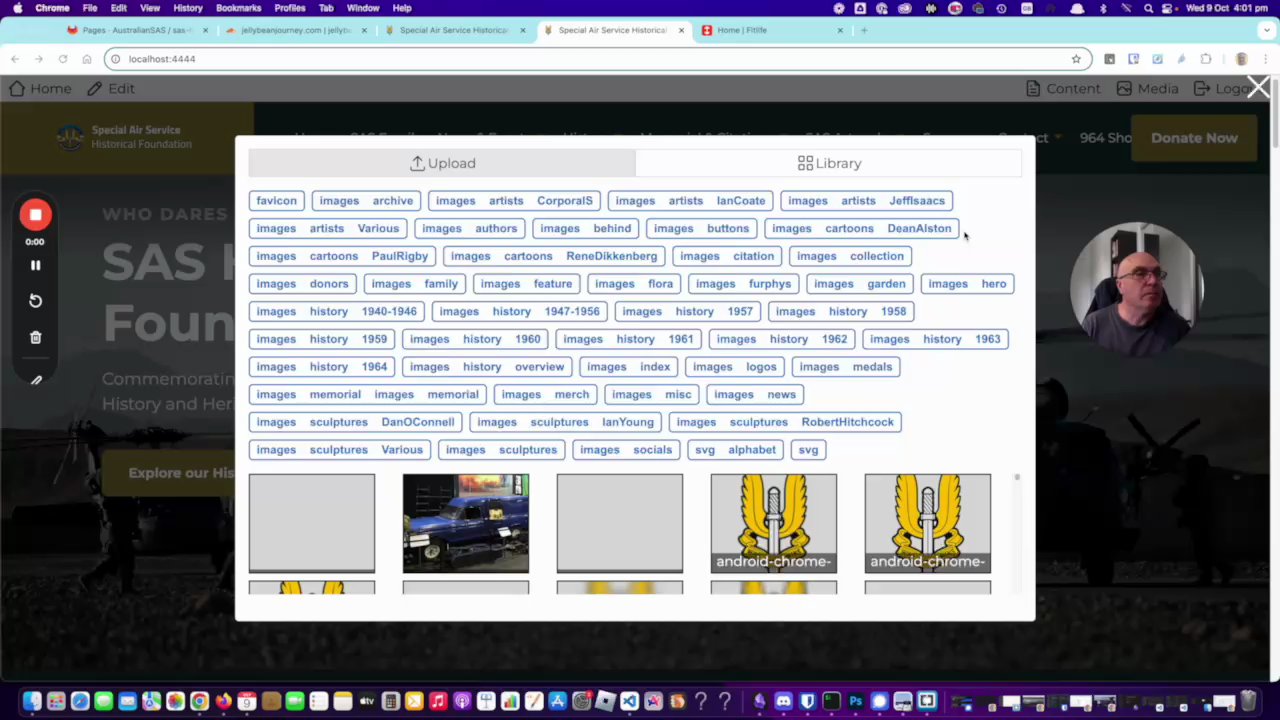This screenshot has width=1280, height=720.
Task: Switch to the Library tab in the modal
Action: [x=829, y=163]
